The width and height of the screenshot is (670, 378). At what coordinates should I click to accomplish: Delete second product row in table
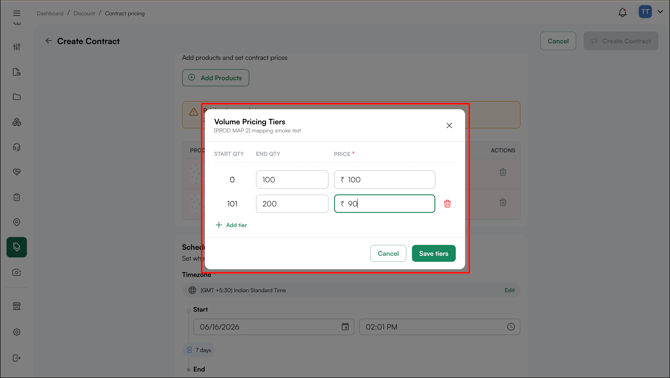[503, 202]
